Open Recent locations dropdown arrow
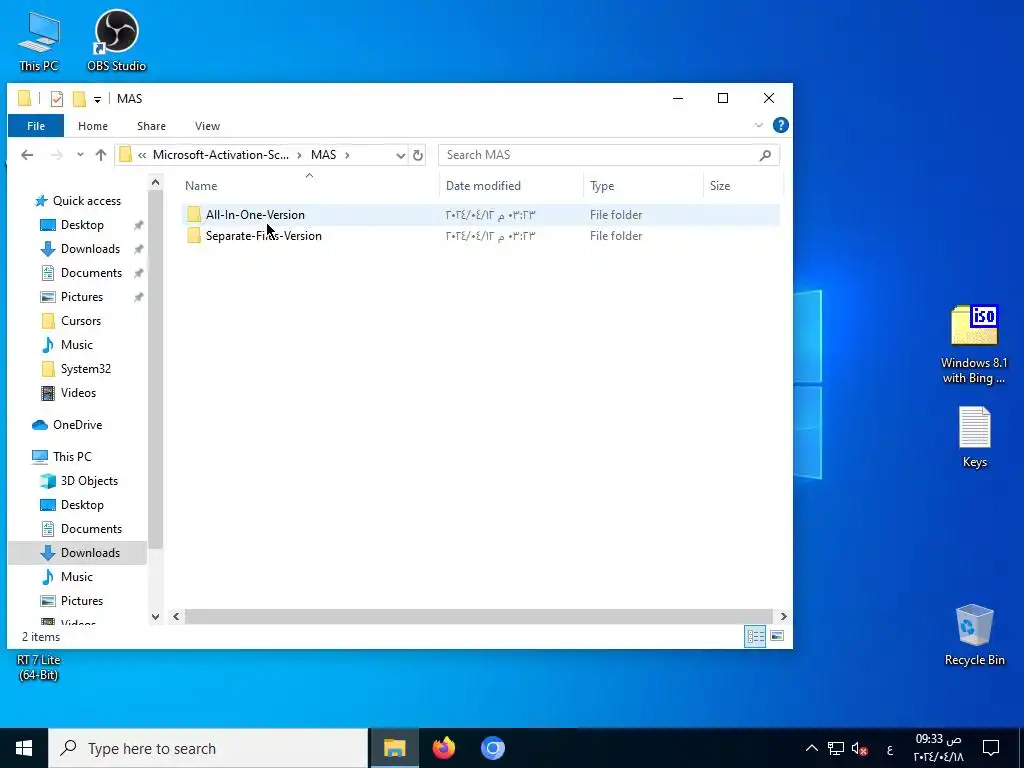 pyautogui.click(x=80, y=155)
